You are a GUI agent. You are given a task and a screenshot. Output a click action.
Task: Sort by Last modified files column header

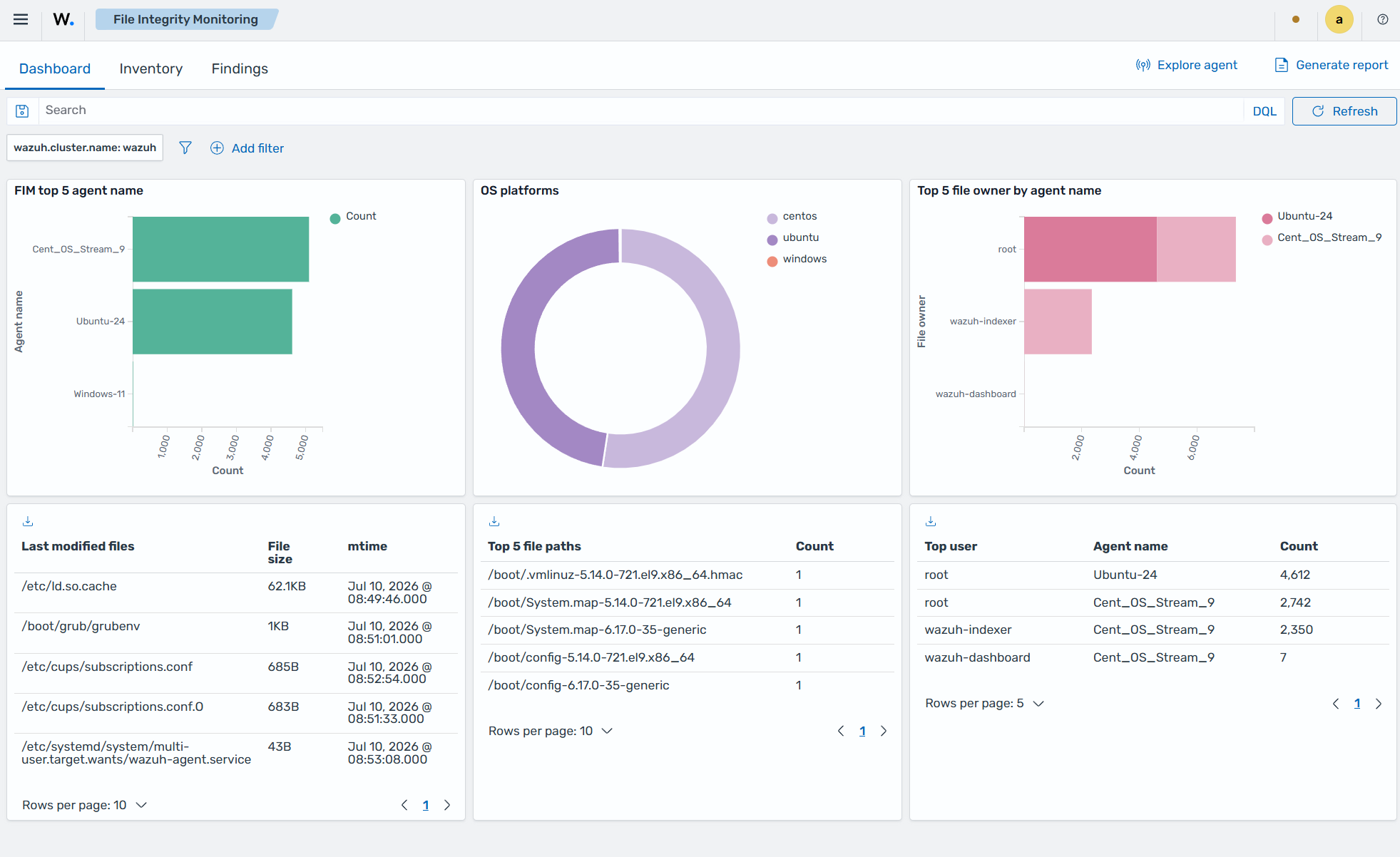tap(78, 546)
